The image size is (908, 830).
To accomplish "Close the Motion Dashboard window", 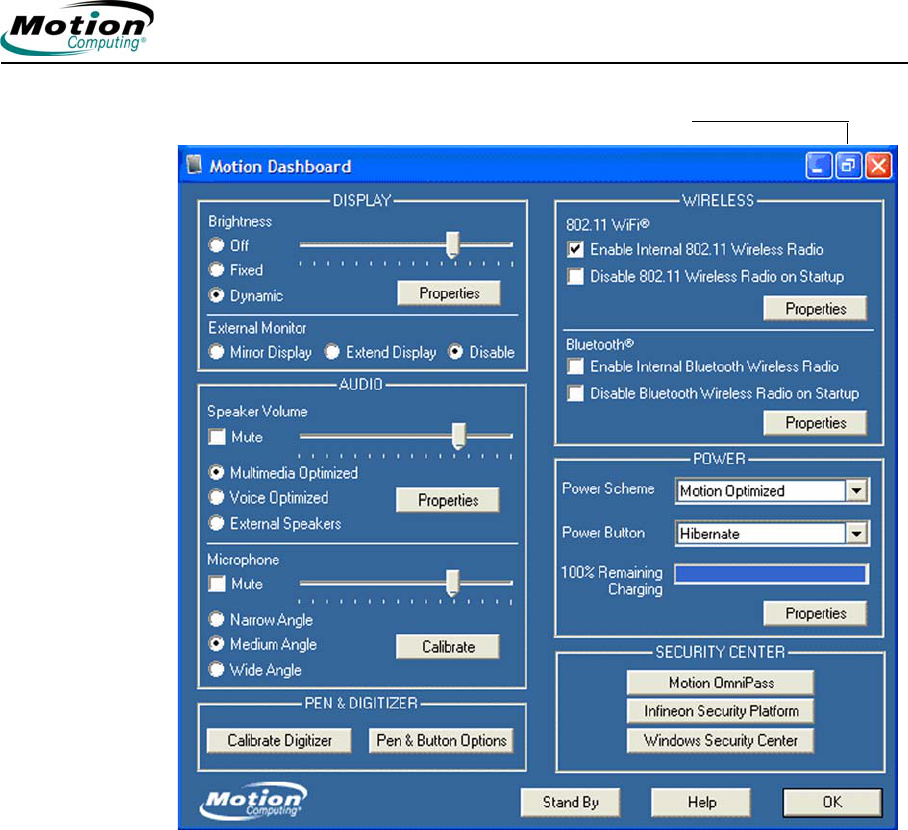I will pos(878,166).
